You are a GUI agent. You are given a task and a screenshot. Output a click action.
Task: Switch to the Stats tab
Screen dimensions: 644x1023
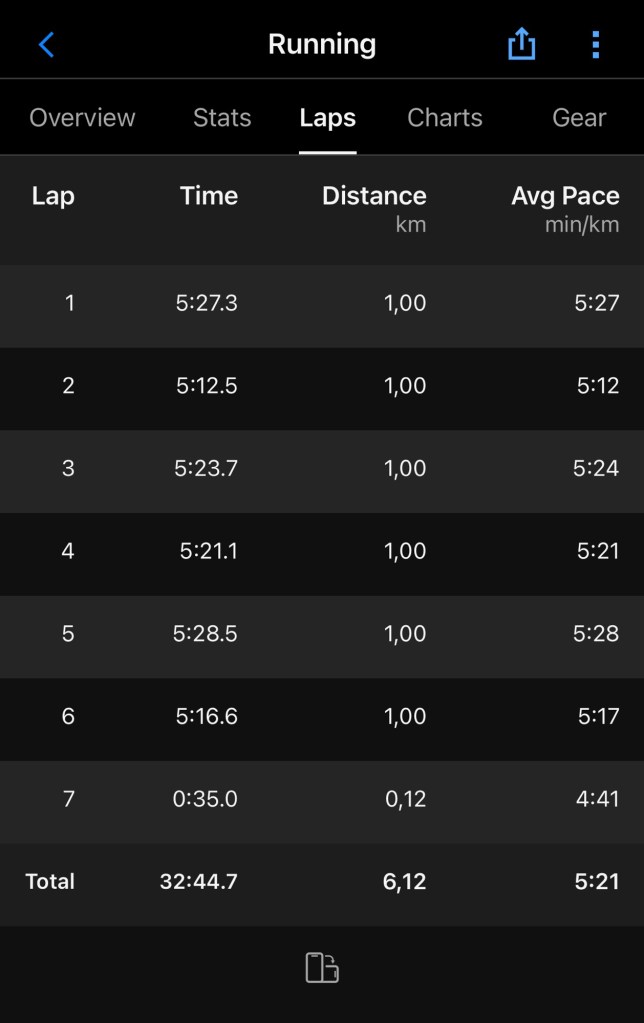click(x=222, y=118)
